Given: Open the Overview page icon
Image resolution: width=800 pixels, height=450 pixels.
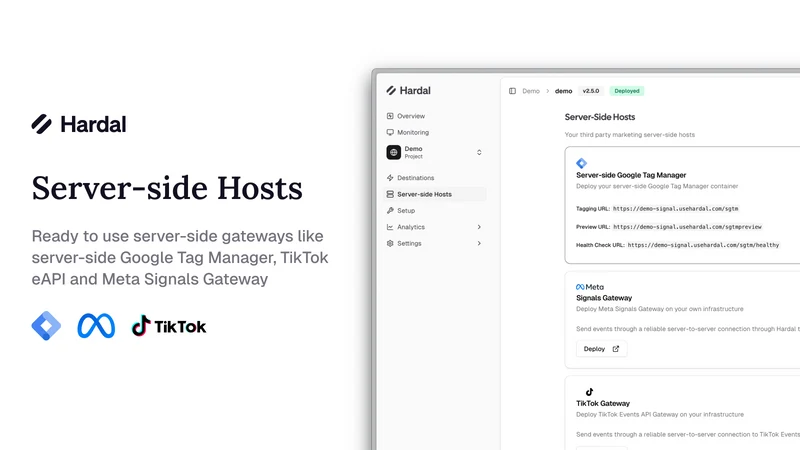Looking at the screenshot, I should [x=390, y=116].
